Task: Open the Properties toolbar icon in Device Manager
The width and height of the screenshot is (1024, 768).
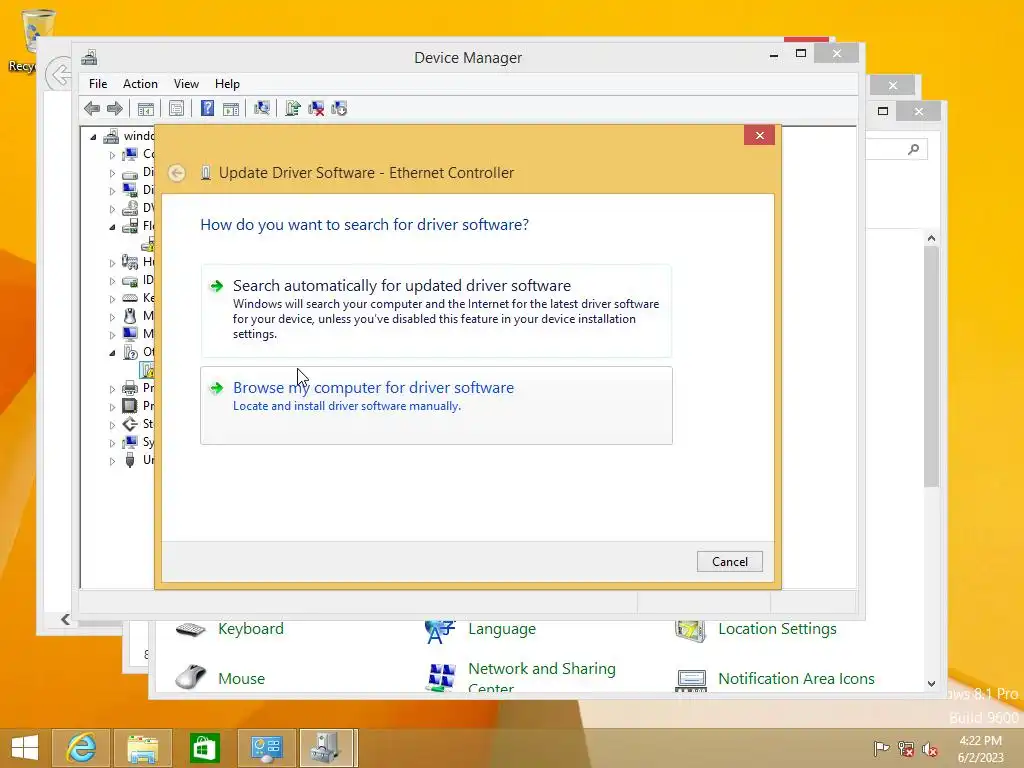Action: [x=176, y=108]
